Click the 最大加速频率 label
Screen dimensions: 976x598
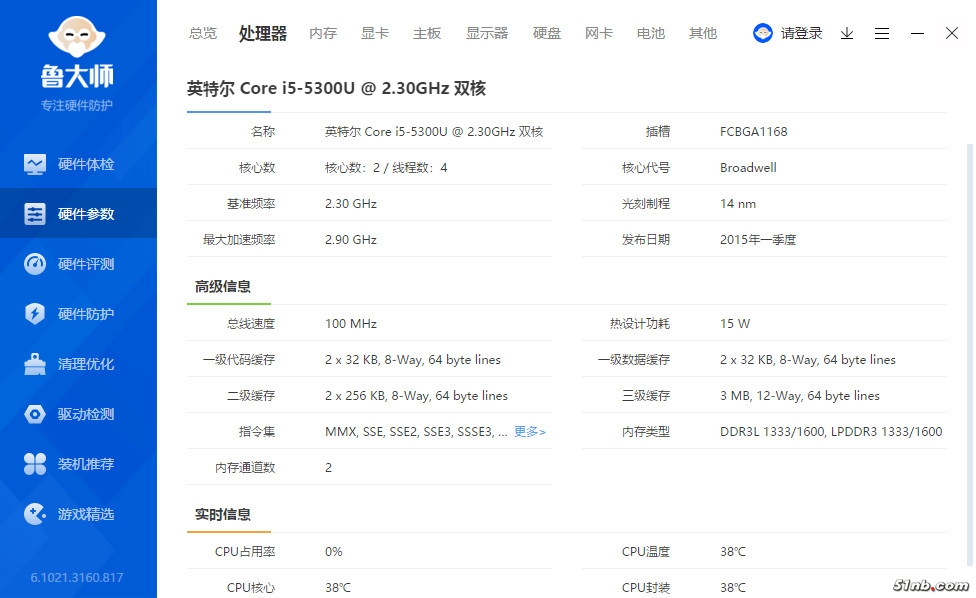pyautogui.click(x=239, y=240)
